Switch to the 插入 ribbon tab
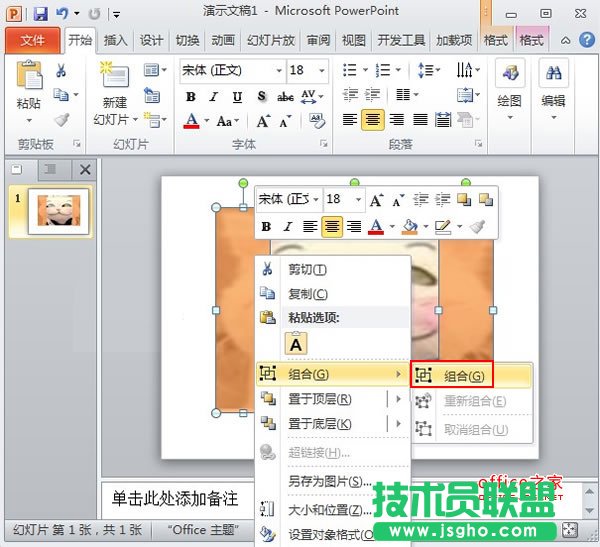 tap(115, 40)
